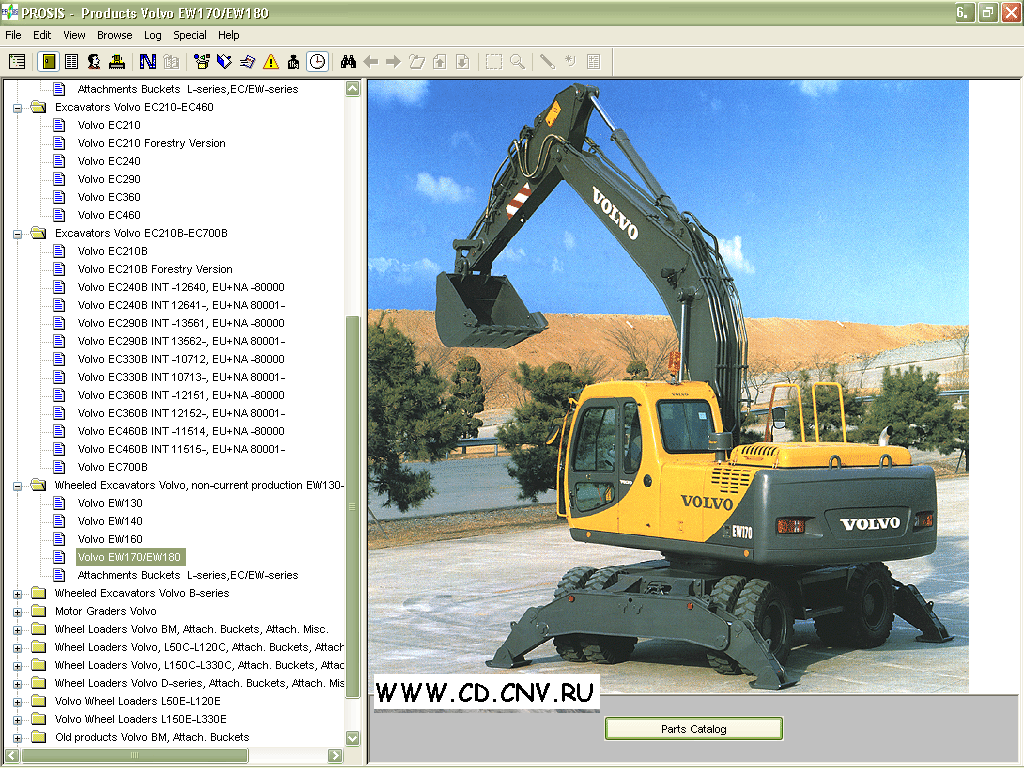
Task: Select Volvo EW160 product
Action: 110,539
